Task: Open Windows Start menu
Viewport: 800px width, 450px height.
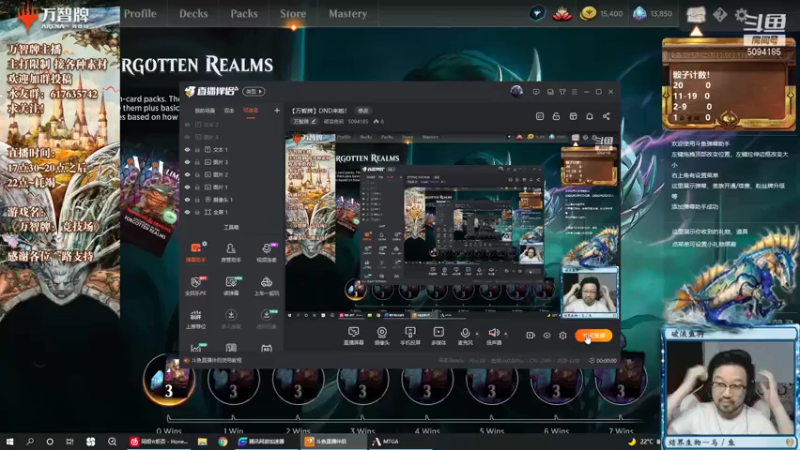Action: pos(10,441)
